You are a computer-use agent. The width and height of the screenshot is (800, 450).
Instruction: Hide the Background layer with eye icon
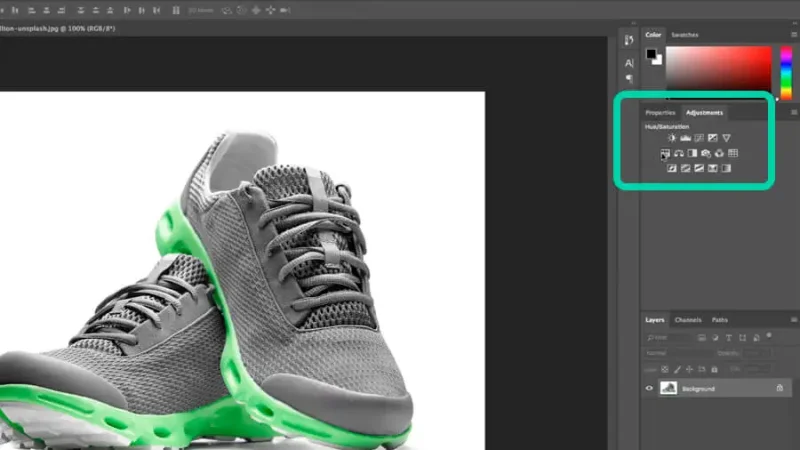coord(649,388)
